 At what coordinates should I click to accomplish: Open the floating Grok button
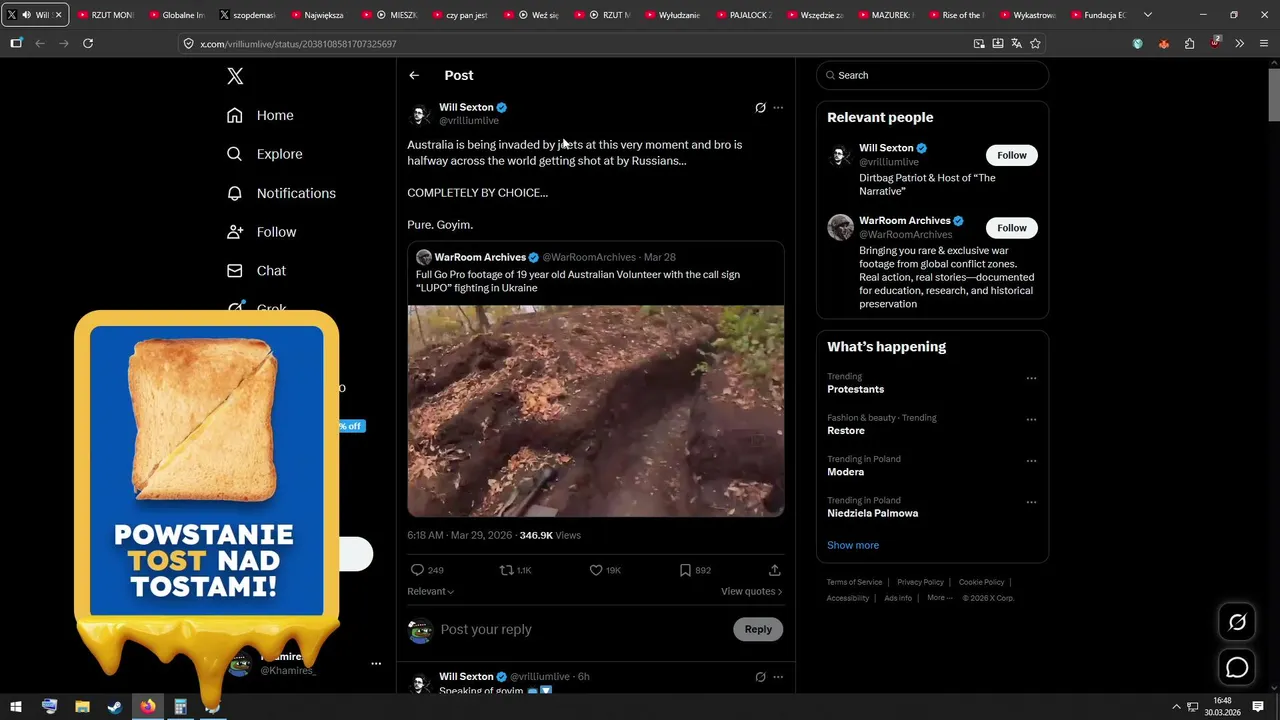1237,622
